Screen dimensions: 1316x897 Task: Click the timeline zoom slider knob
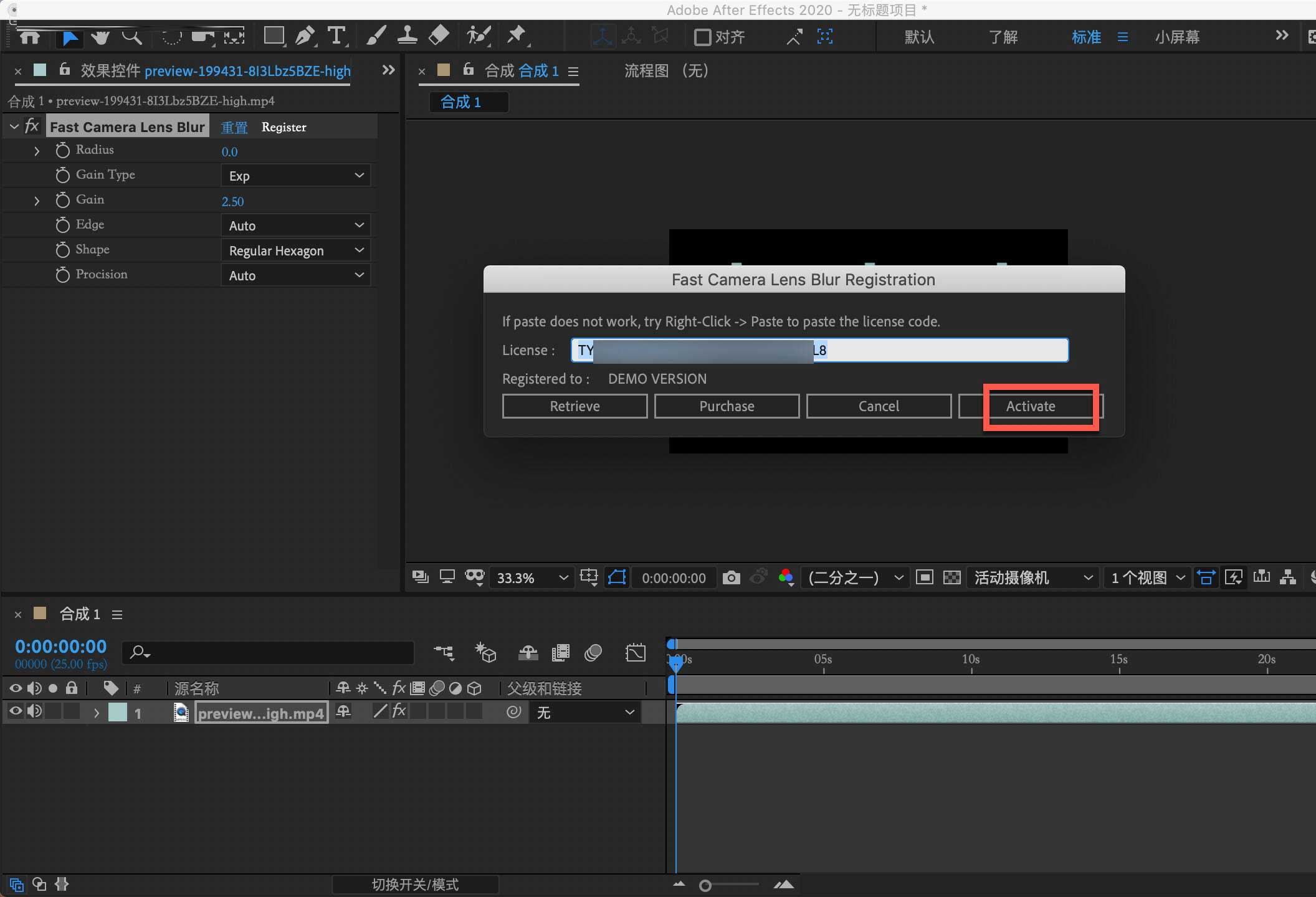705,885
